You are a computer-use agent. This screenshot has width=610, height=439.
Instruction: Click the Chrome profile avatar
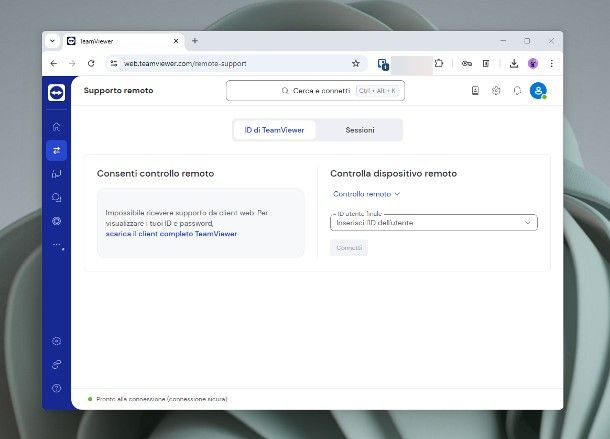pos(533,63)
